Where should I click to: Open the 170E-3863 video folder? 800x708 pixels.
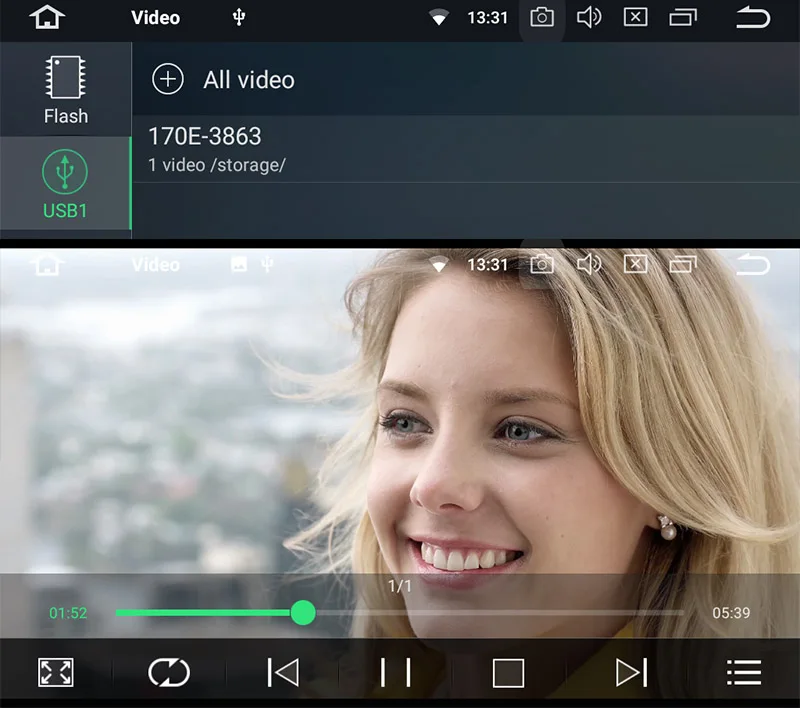coord(466,149)
